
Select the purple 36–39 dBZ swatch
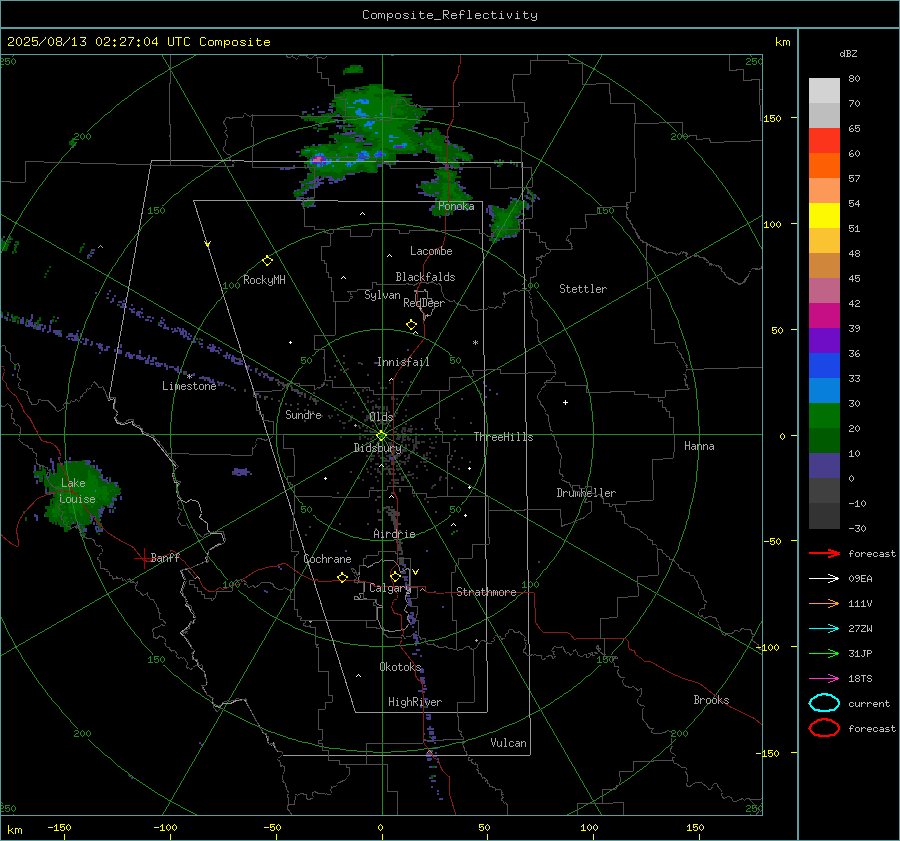pyautogui.click(x=824, y=341)
